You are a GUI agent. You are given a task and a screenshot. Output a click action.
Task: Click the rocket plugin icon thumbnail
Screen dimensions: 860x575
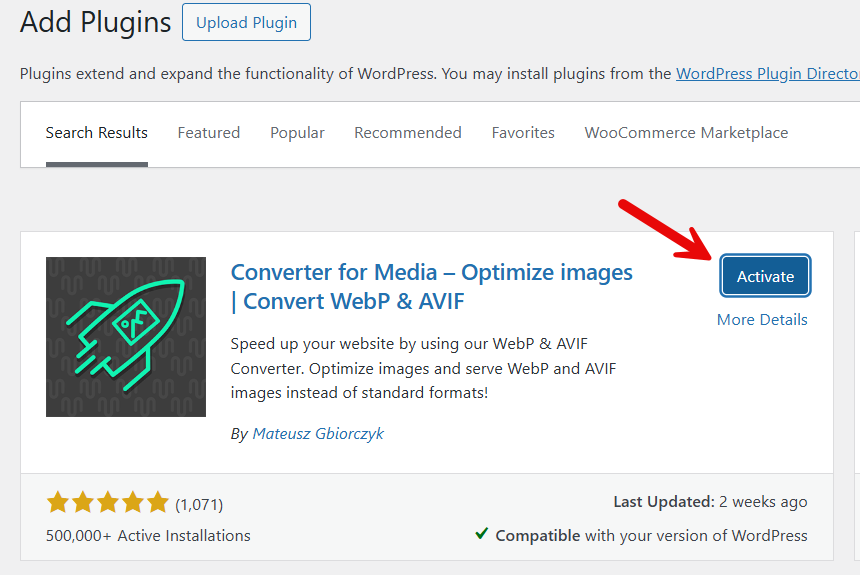pyautogui.click(x=126, y=337)
